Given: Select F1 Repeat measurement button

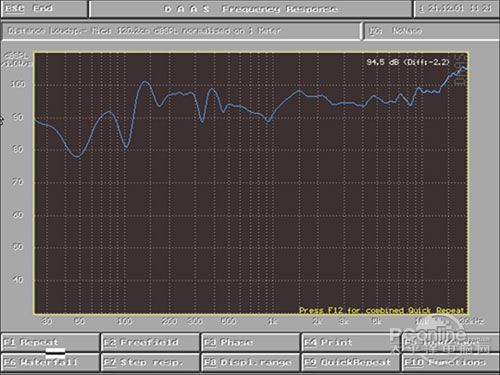Looking at the screenshot, I should click(50, 342).
